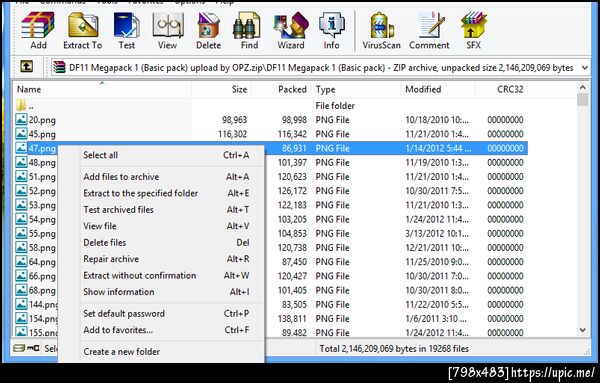The width and height of the screenshot is (600, 383).
Task: Click packed size 138,811
Action: coord(292,318)
